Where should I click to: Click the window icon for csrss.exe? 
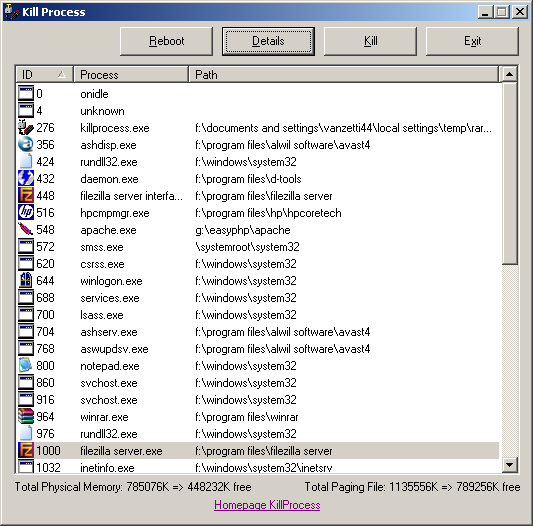coord(26,264)
